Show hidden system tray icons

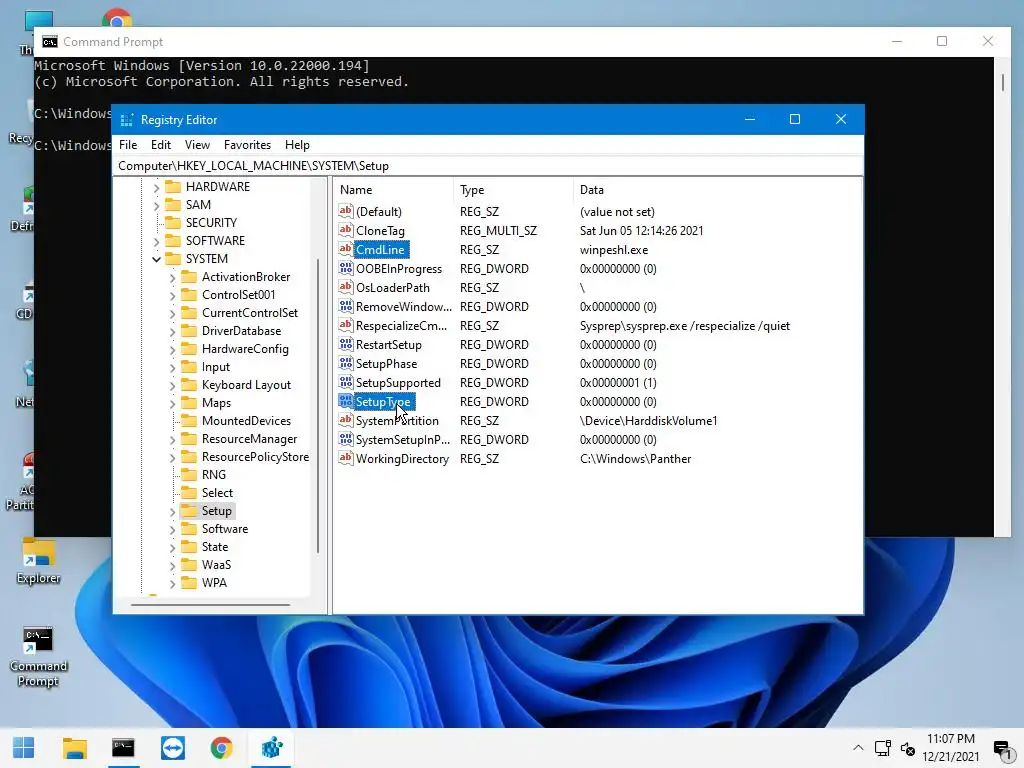(858, 748)
